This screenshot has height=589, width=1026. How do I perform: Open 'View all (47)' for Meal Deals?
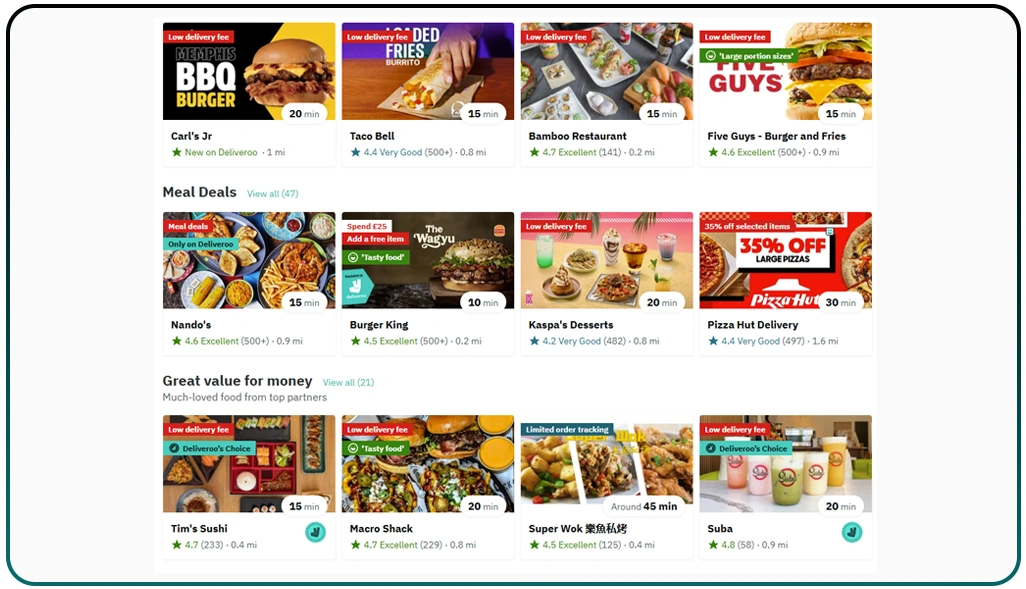point(272,194)
